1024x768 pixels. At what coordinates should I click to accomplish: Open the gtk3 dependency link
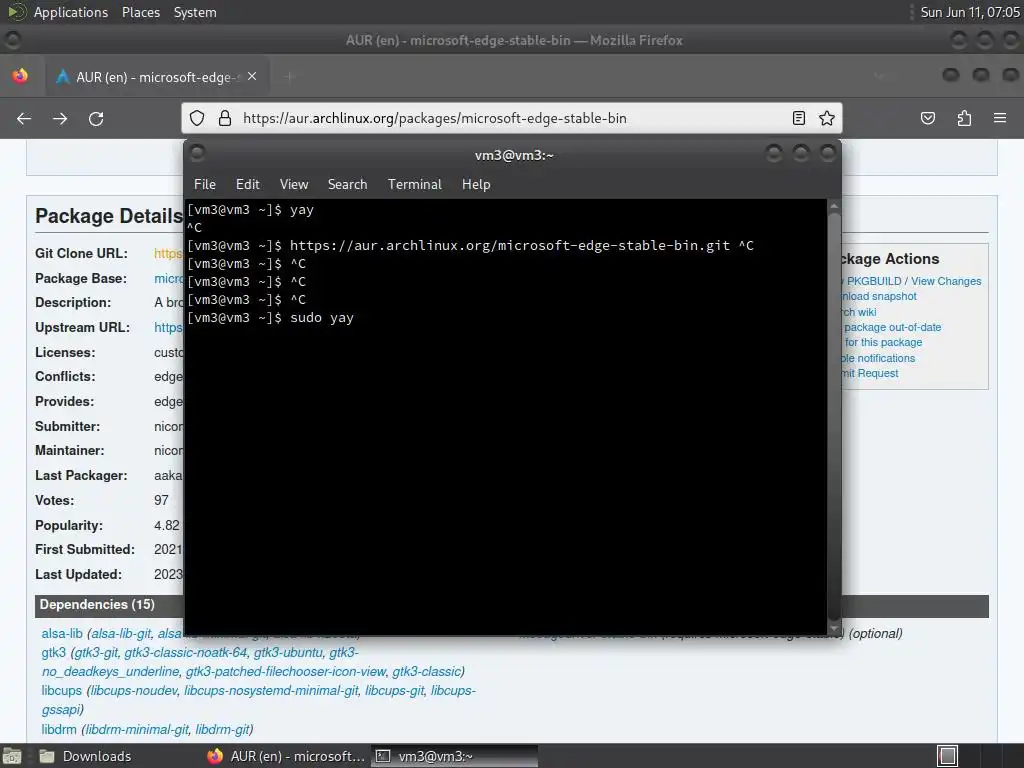(x=54, y=652)
